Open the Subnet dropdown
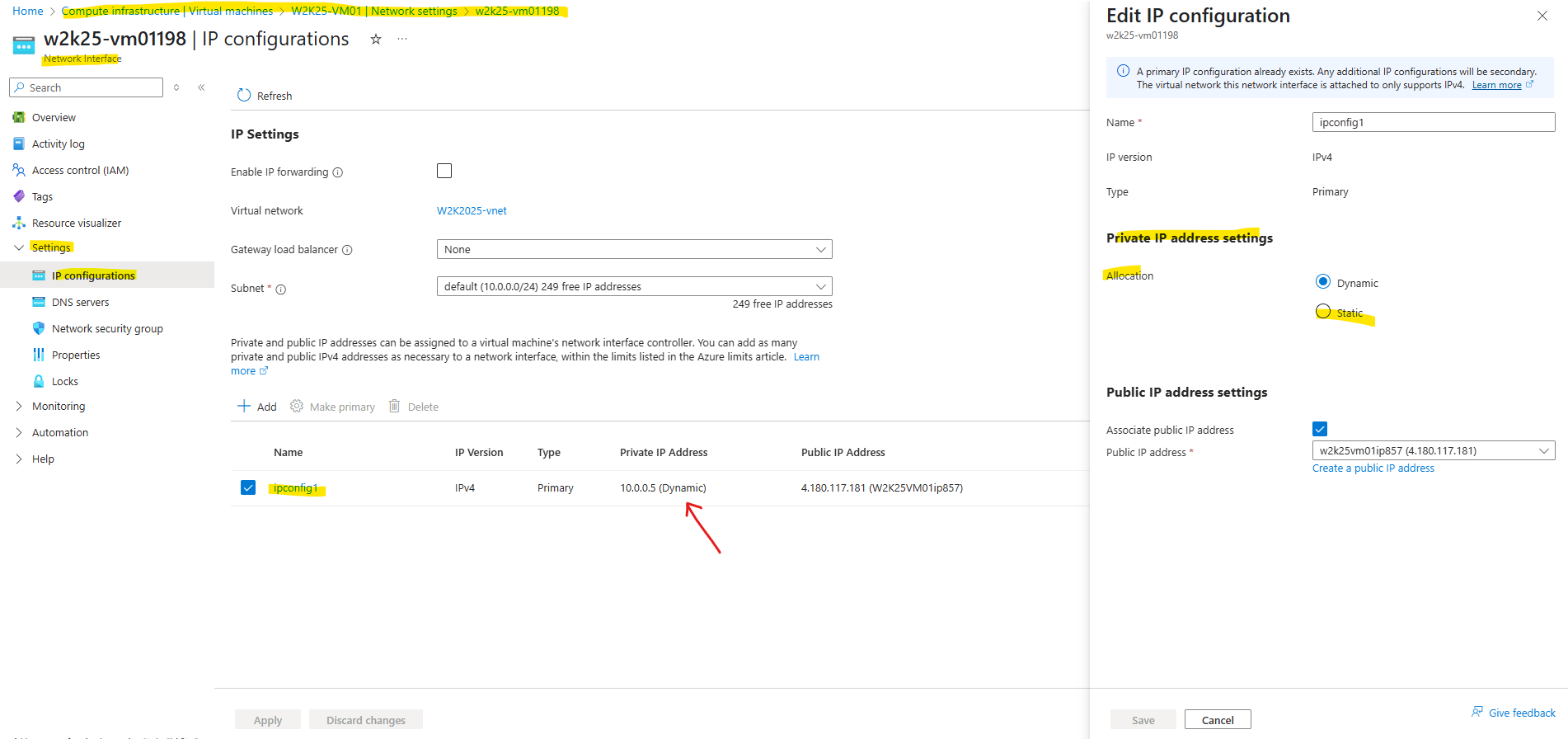 tap(634, 286)
